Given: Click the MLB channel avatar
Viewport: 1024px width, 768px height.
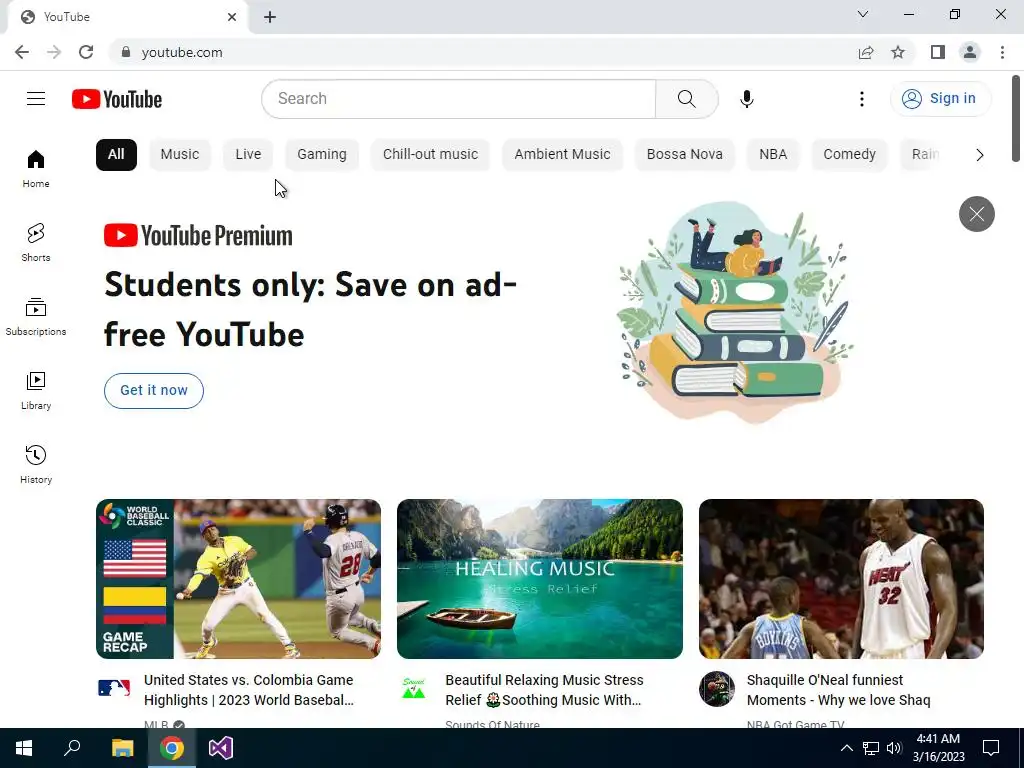Looking at the screenshot, I should [x=114, y=688].
